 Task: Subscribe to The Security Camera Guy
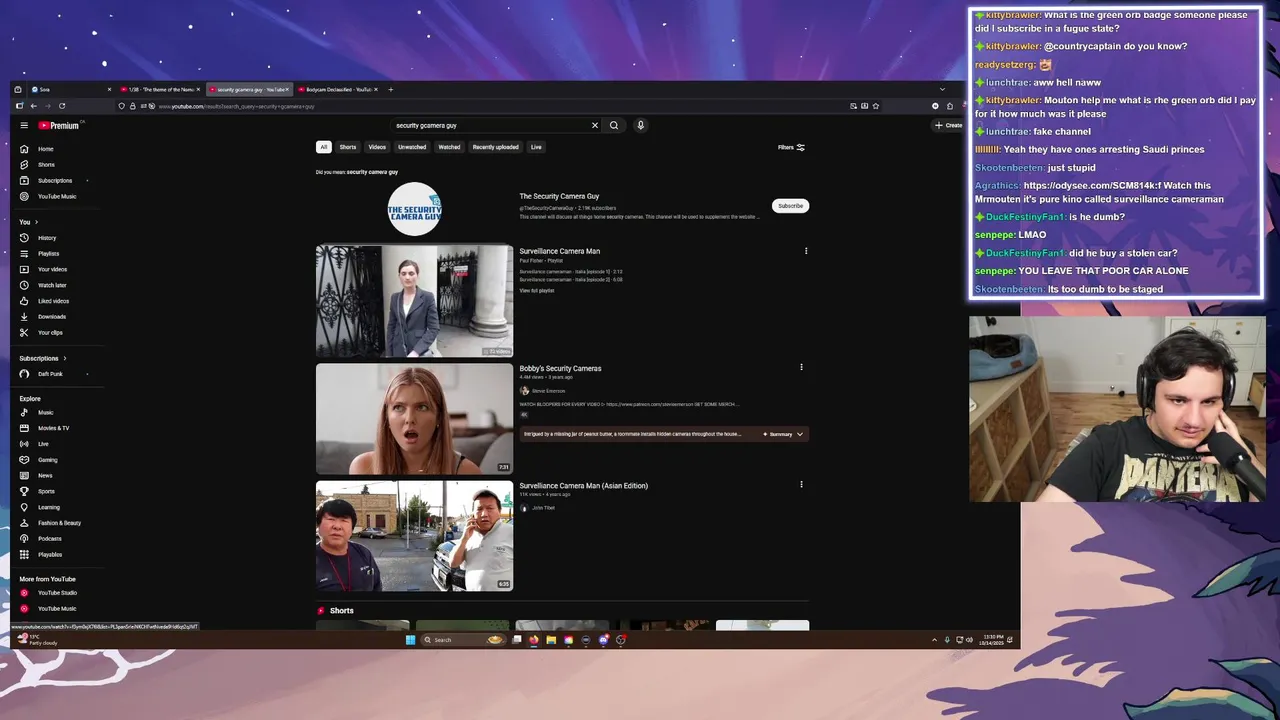coord(790,206)
